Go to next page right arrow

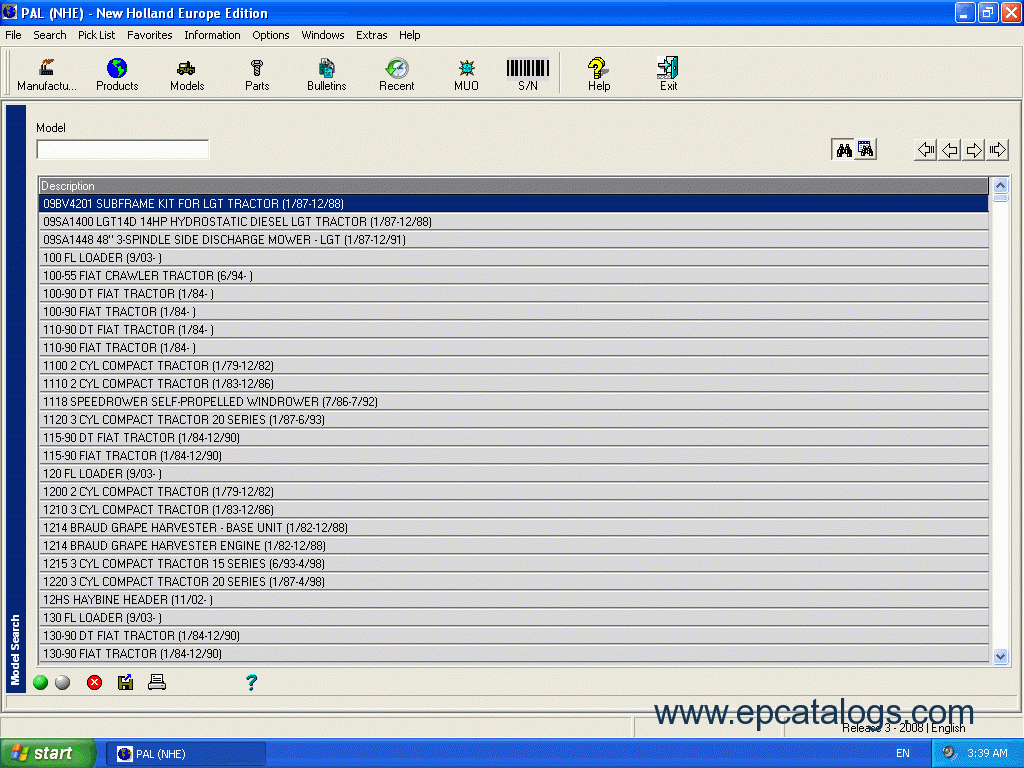point(974,150)
